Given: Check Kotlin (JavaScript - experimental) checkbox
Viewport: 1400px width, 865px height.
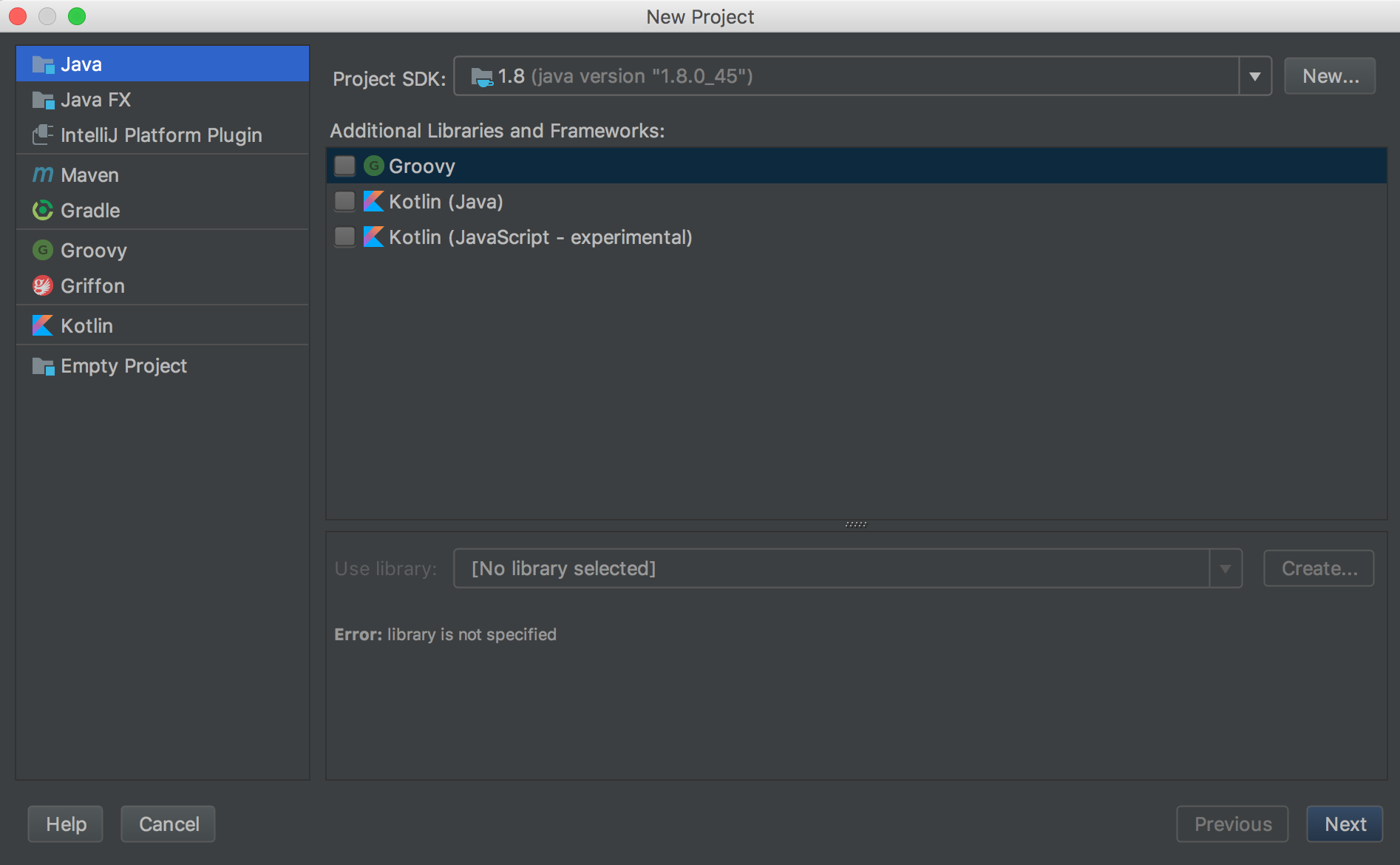Looking at the screenshot, I should pyautogui.click(x=344, y=237).
